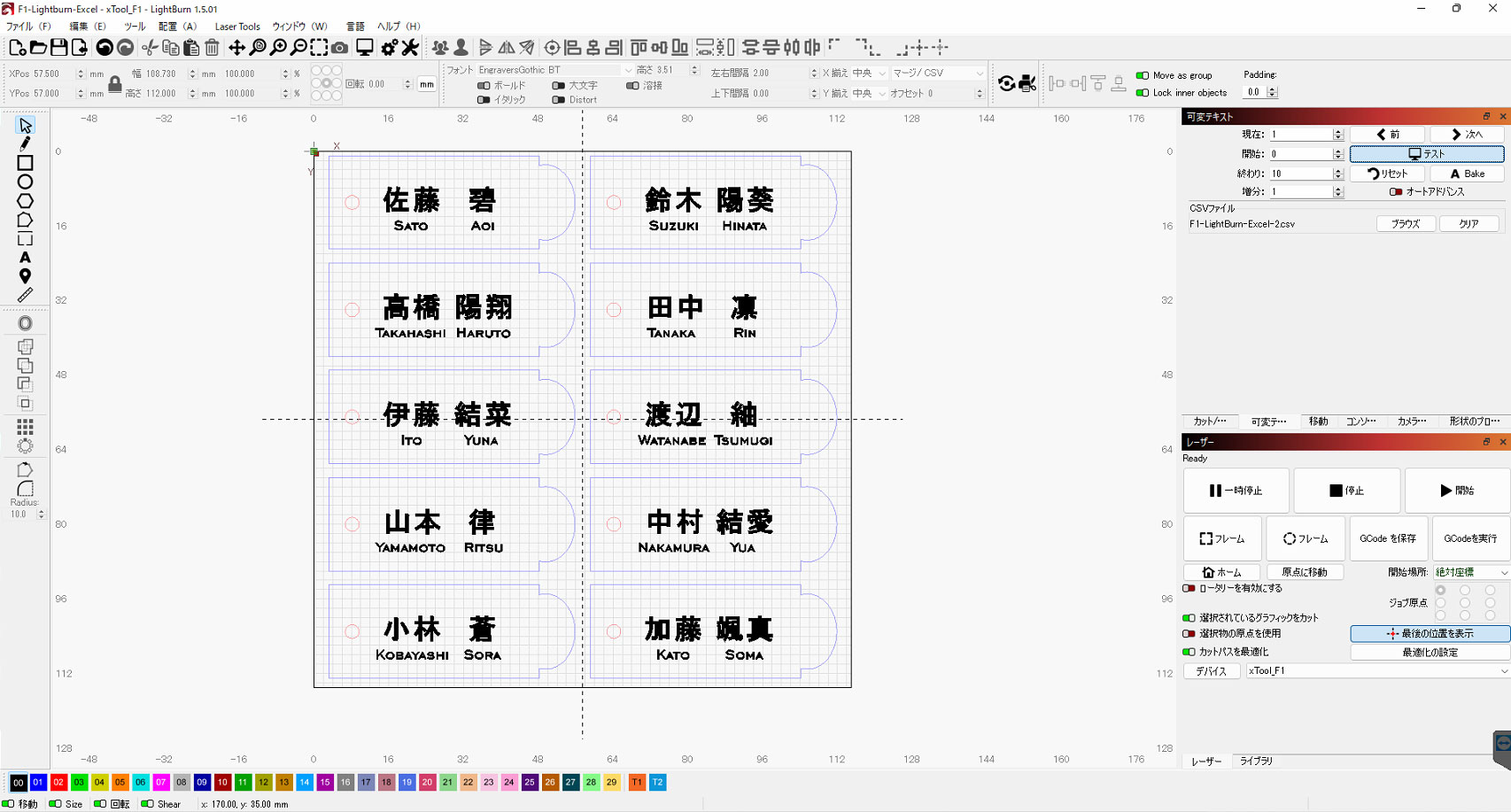Select the Ellipse tool
The image size is (1511, 812).
(x=25, y=182)
